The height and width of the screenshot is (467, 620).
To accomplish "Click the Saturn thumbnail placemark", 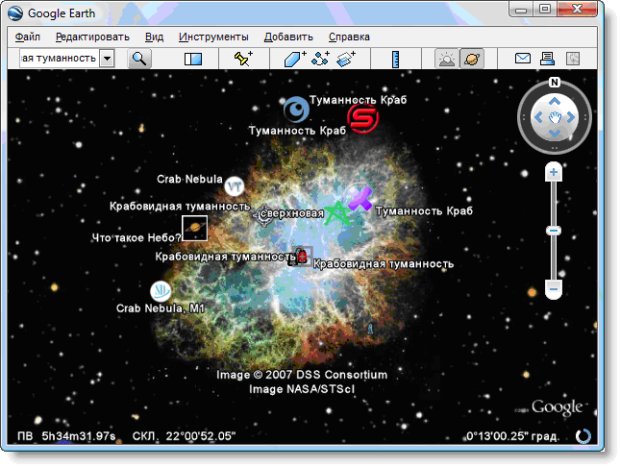I will [x=195, y=228].
